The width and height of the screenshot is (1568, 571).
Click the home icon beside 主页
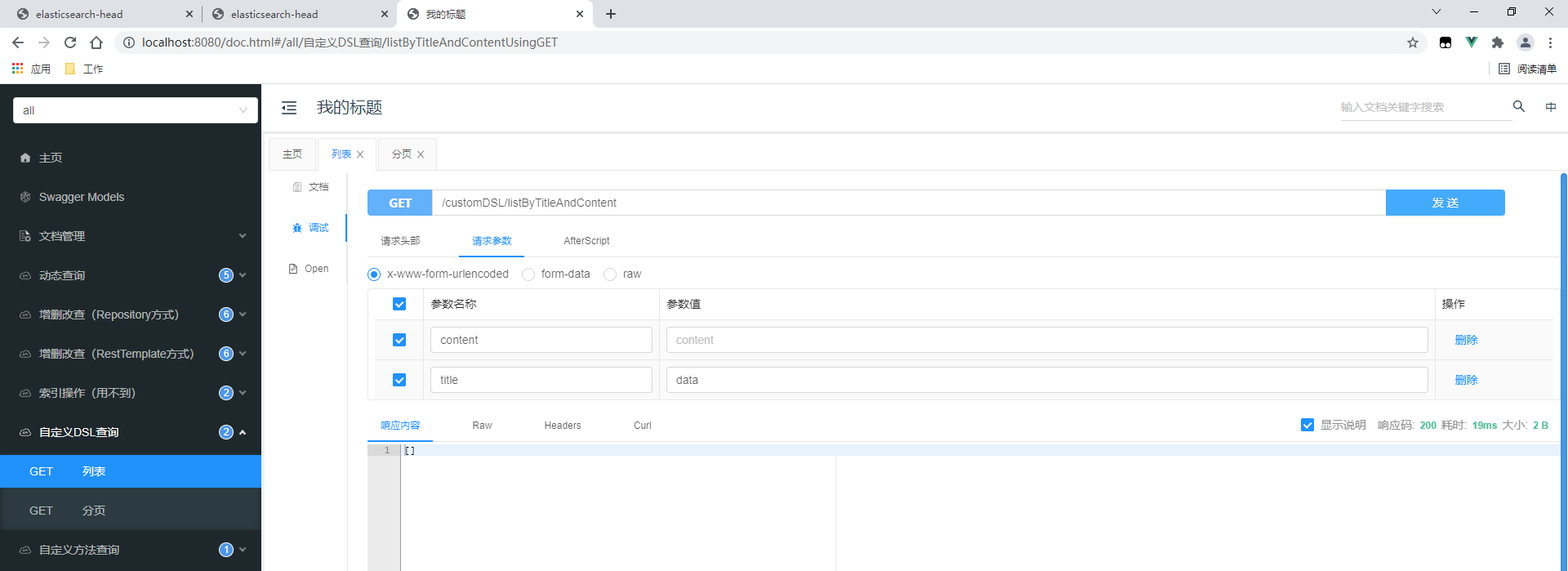tap(25, 158)
